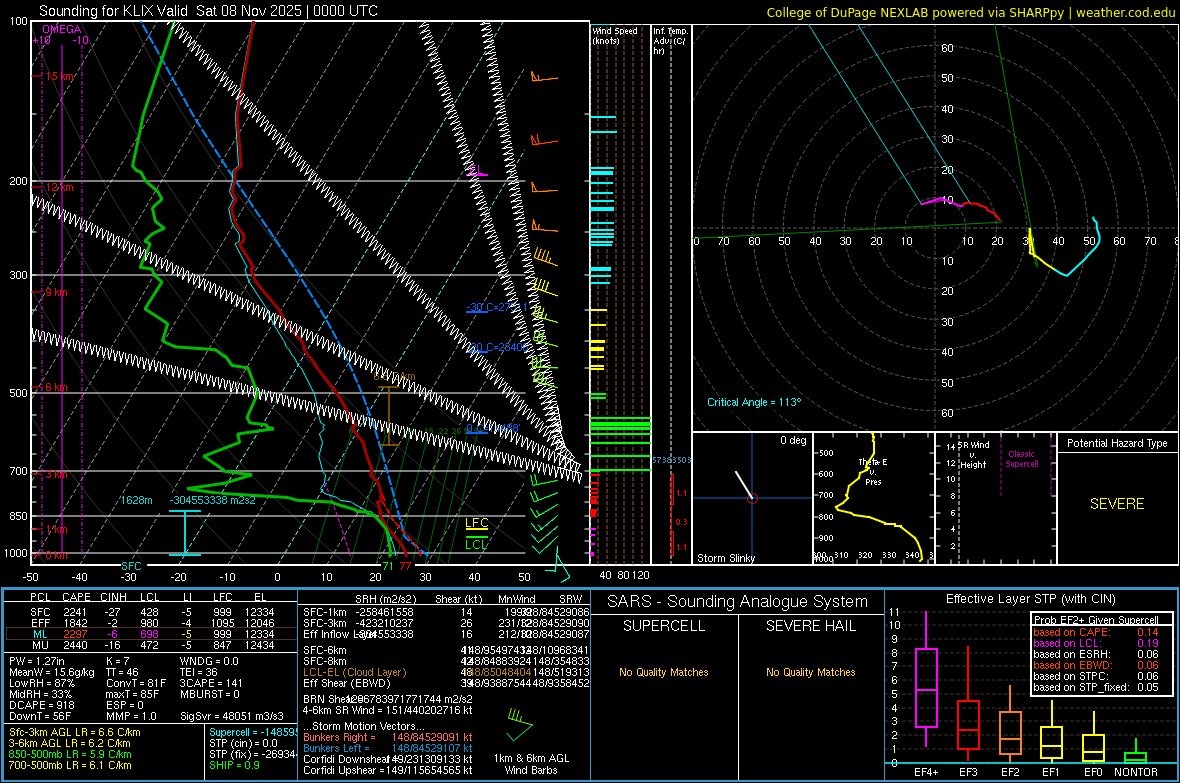Click 'No Quality Matches' under SUPERCELL
The height and width of the screenshot is (783, 1180).
tap(664, 672)
